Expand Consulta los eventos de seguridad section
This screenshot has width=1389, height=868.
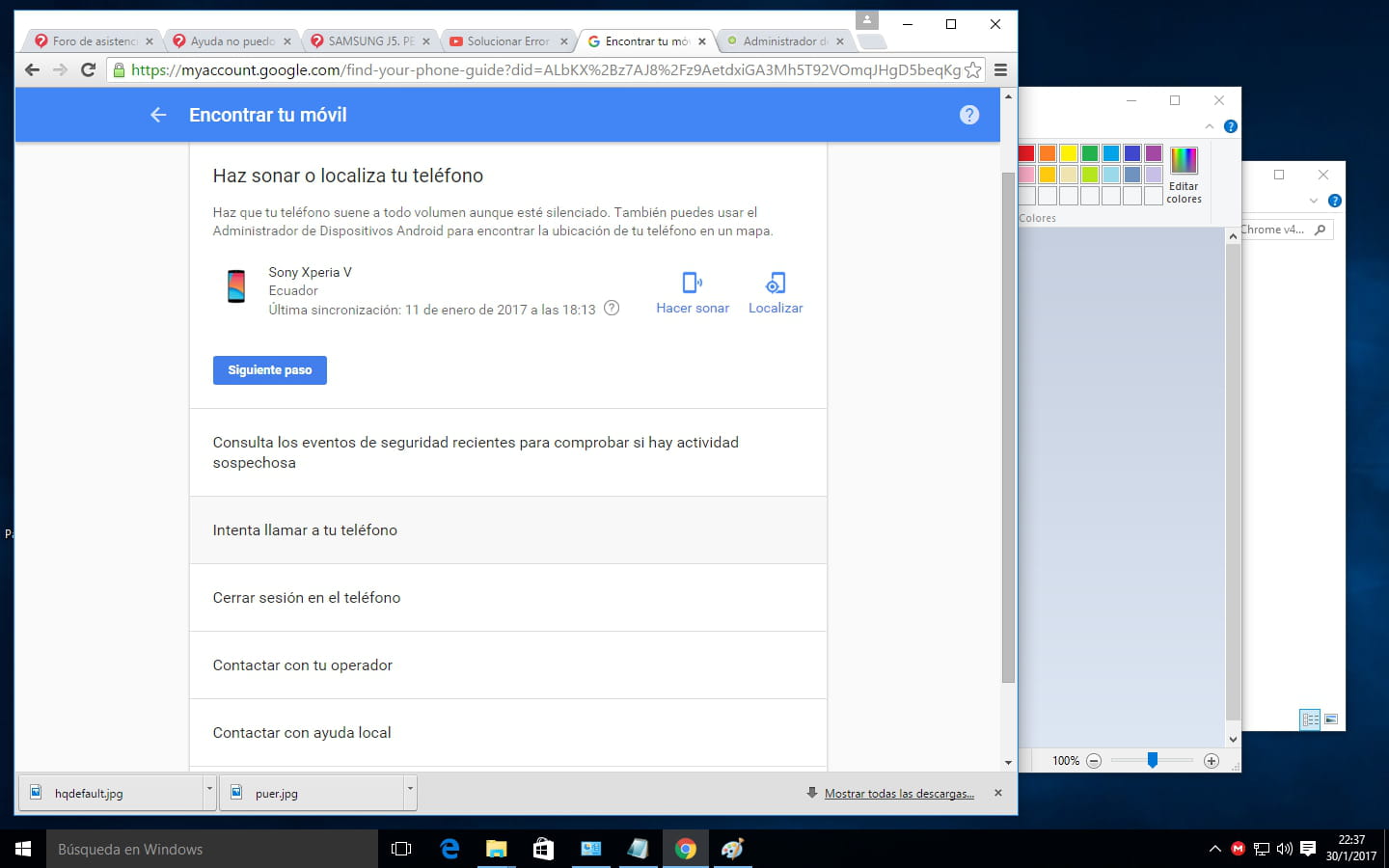(508, 452)
